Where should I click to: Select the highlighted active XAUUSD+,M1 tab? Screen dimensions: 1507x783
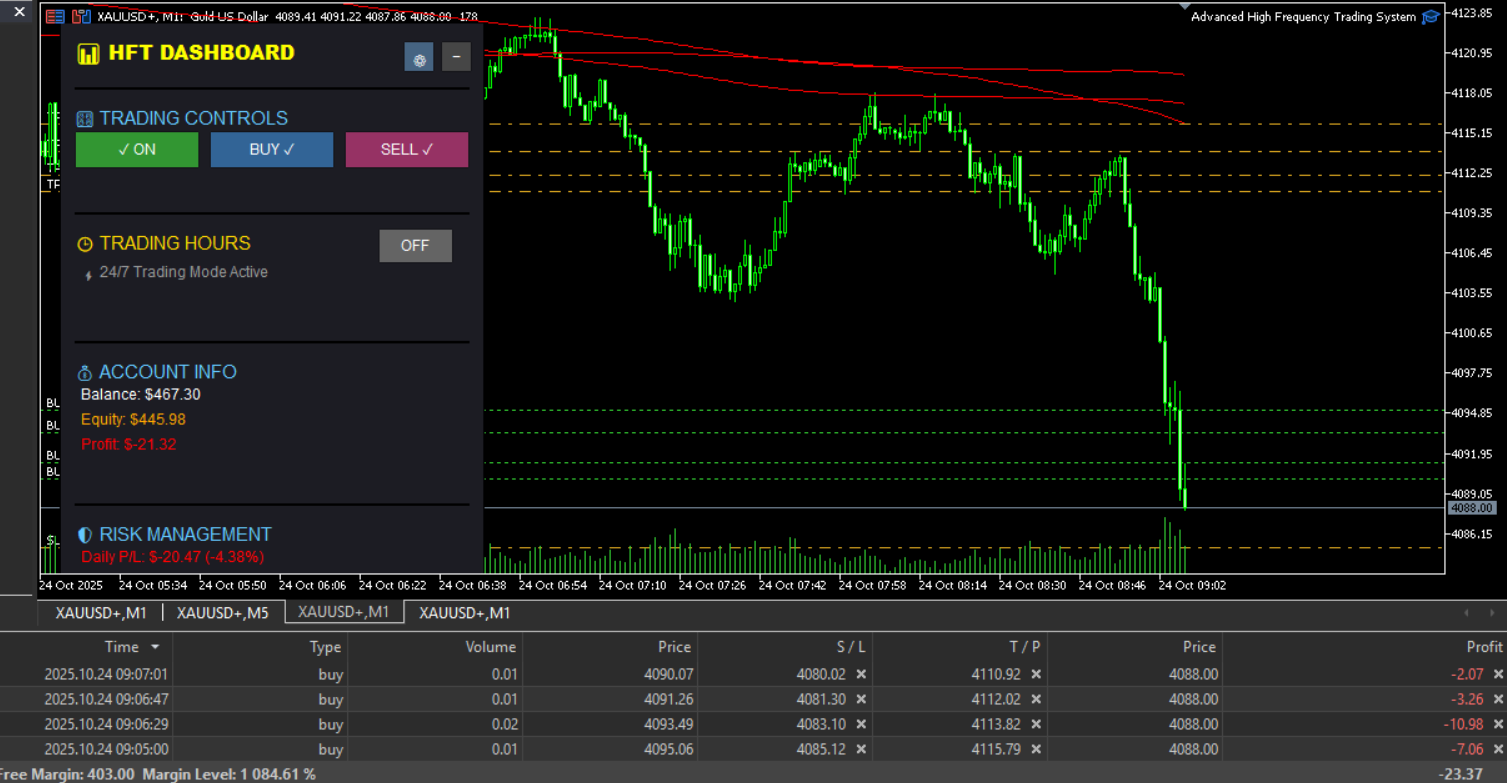pos(344,612)
